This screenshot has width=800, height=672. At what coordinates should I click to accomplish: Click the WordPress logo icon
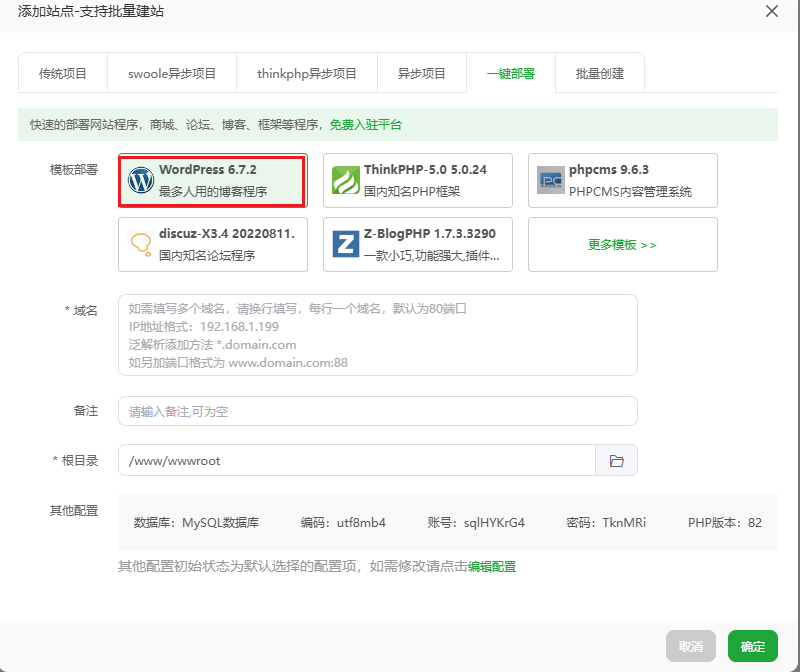pos(141,180)
